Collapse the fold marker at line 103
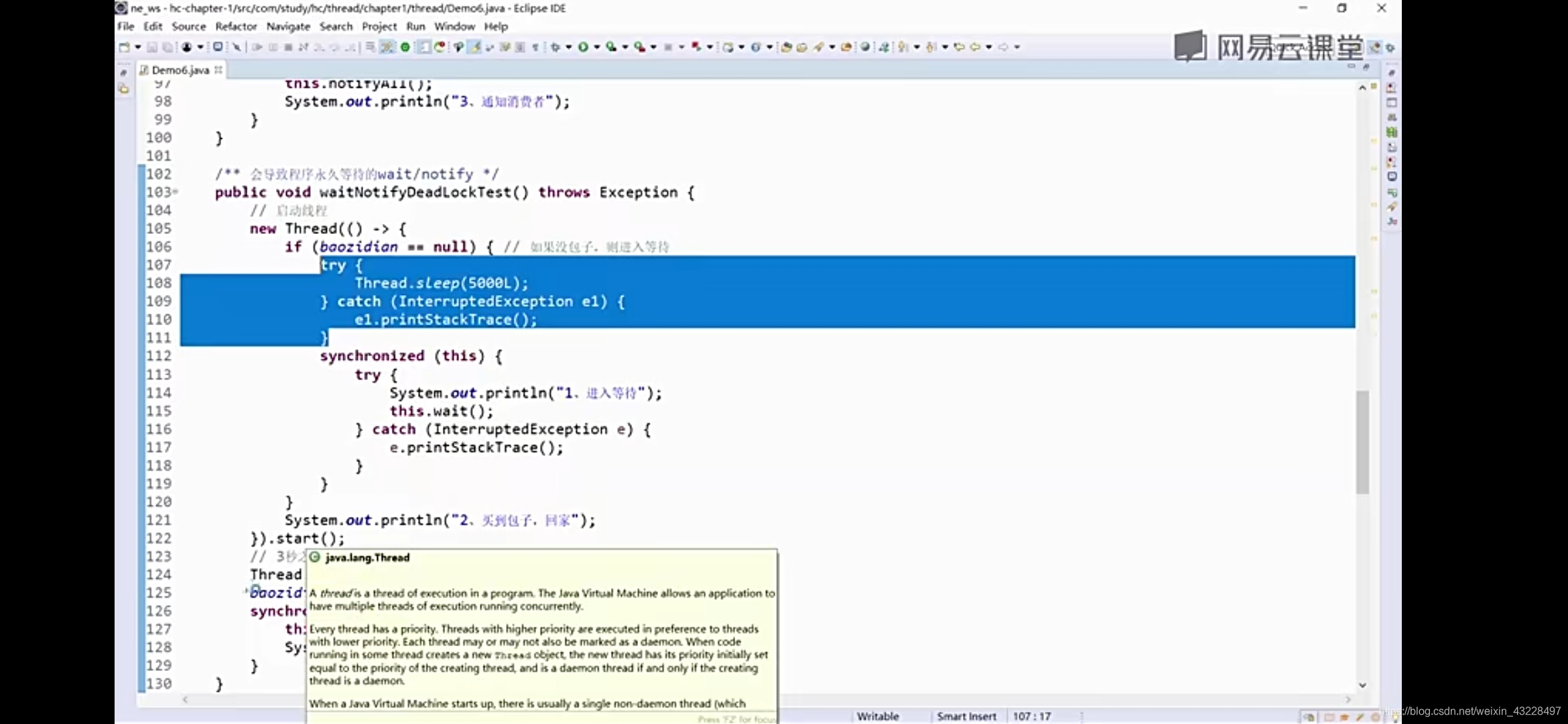The image size is (1568, 724). point(176,192)
